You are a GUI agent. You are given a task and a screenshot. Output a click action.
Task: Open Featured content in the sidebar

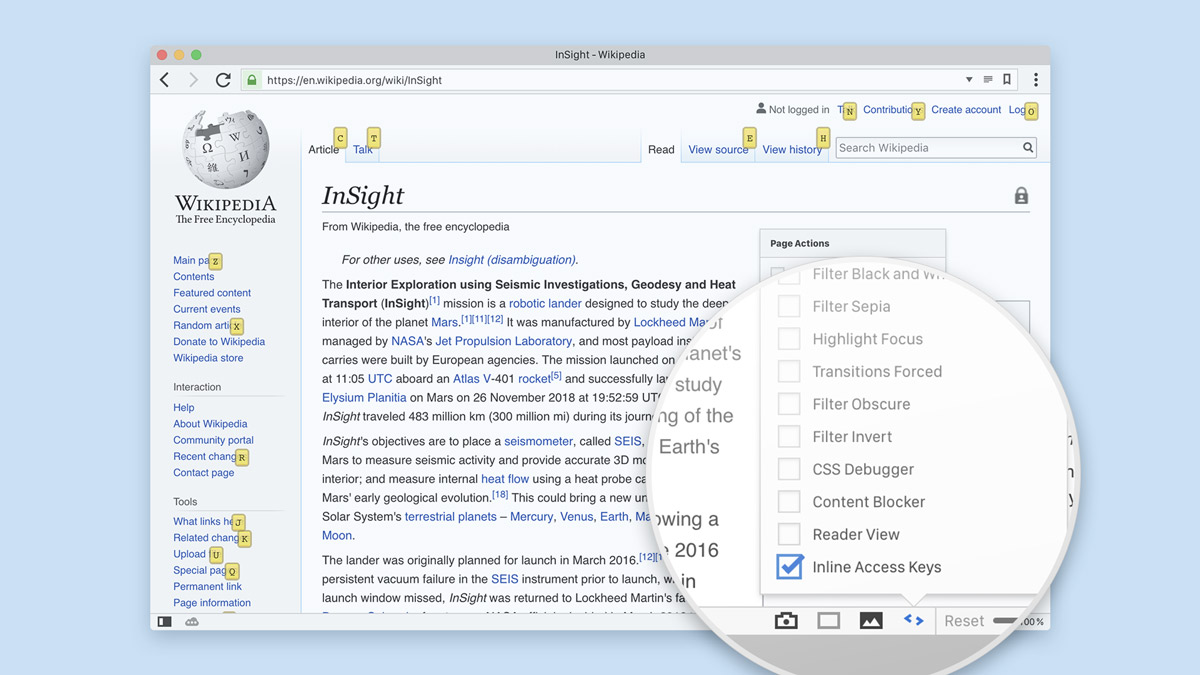[x=212, y=293]
